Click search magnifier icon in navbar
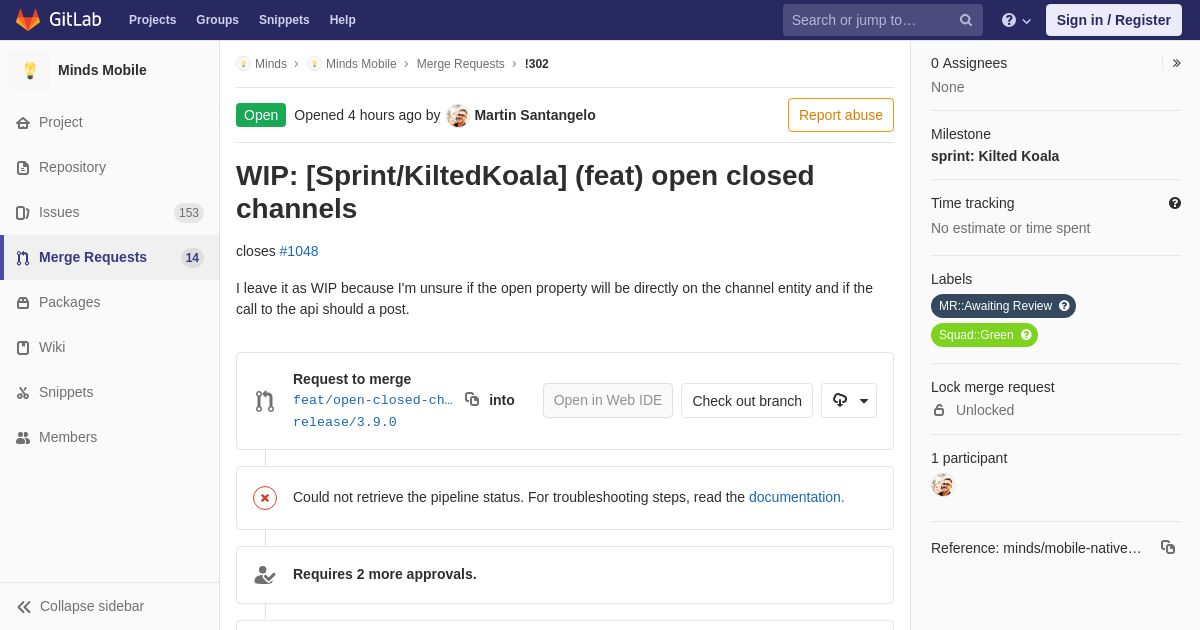The image size is (1200, 630). click(x=966, y=20)
